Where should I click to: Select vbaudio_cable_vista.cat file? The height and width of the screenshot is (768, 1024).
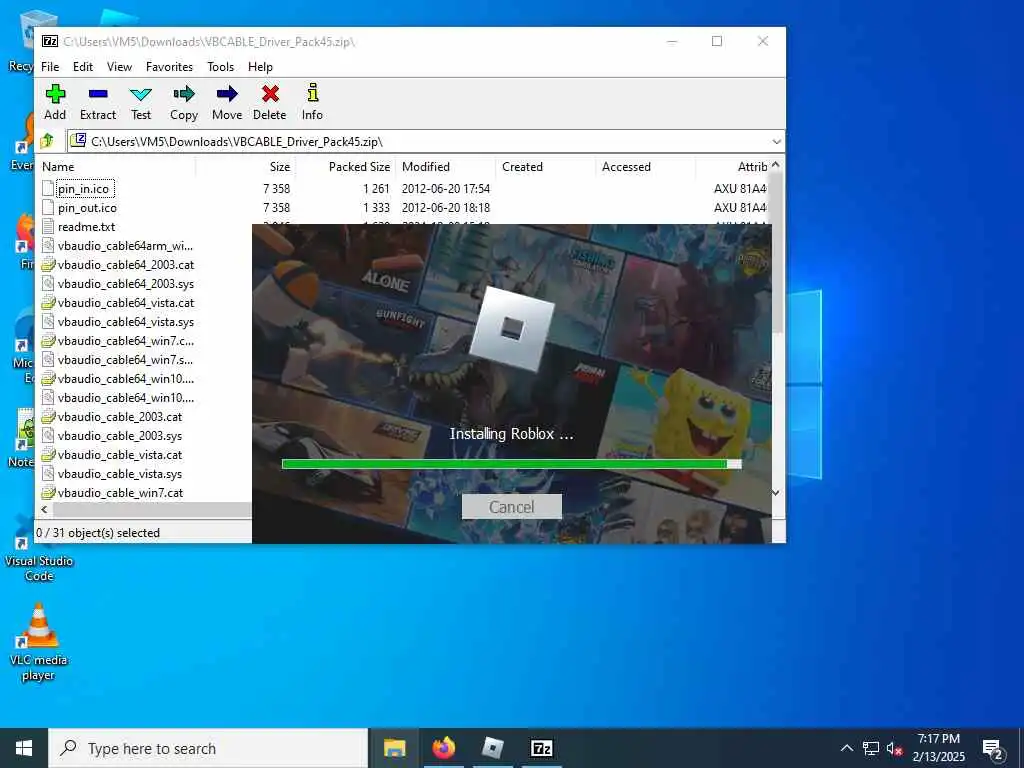pos(120,455)
